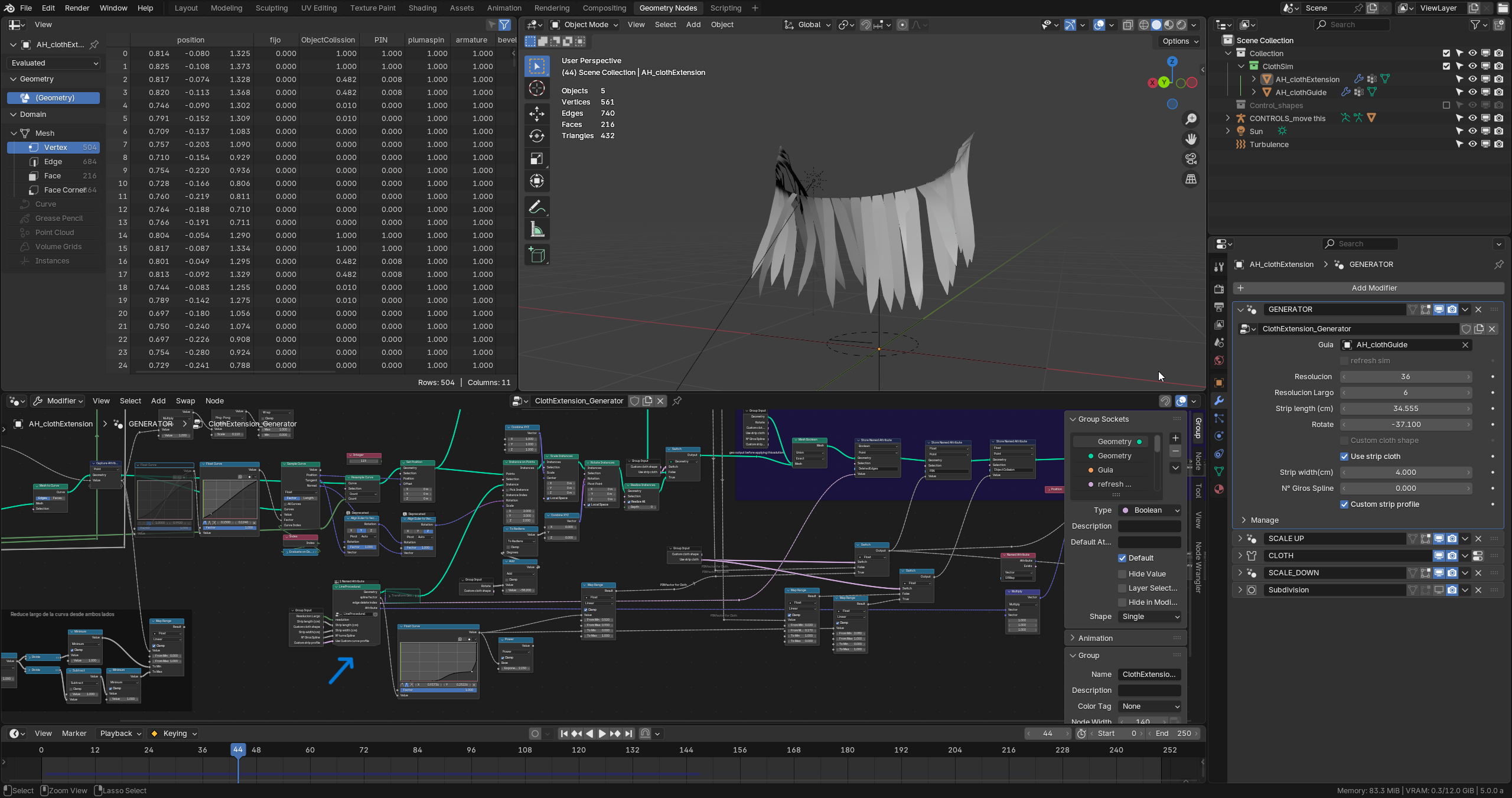Open the Modifiers wrench tab in Properties

pyautogui.click(x=1219, y=400)
